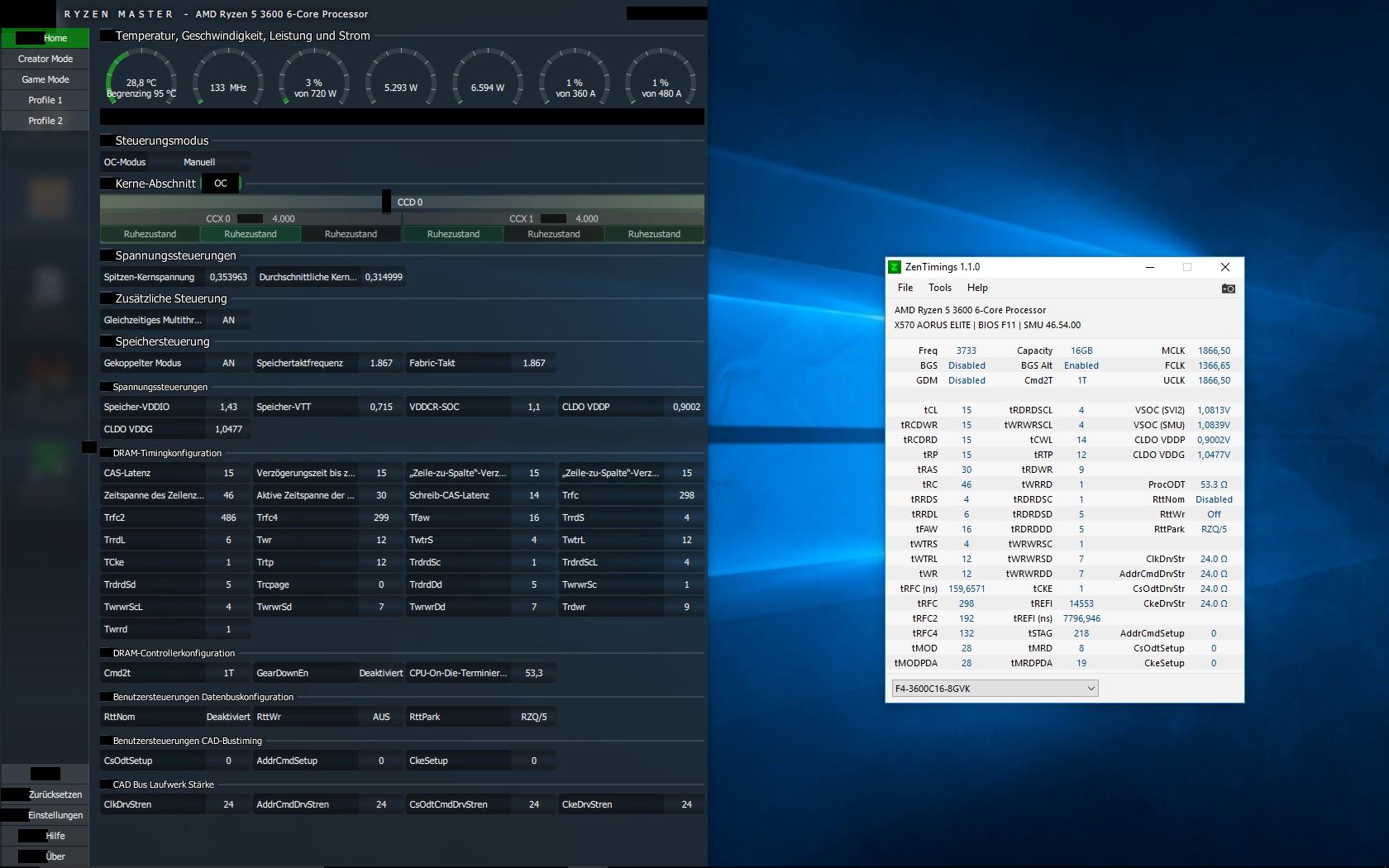Open the Home tab in Ryzen Master
Screen dimensions: 1389x868
click(45, 38)
